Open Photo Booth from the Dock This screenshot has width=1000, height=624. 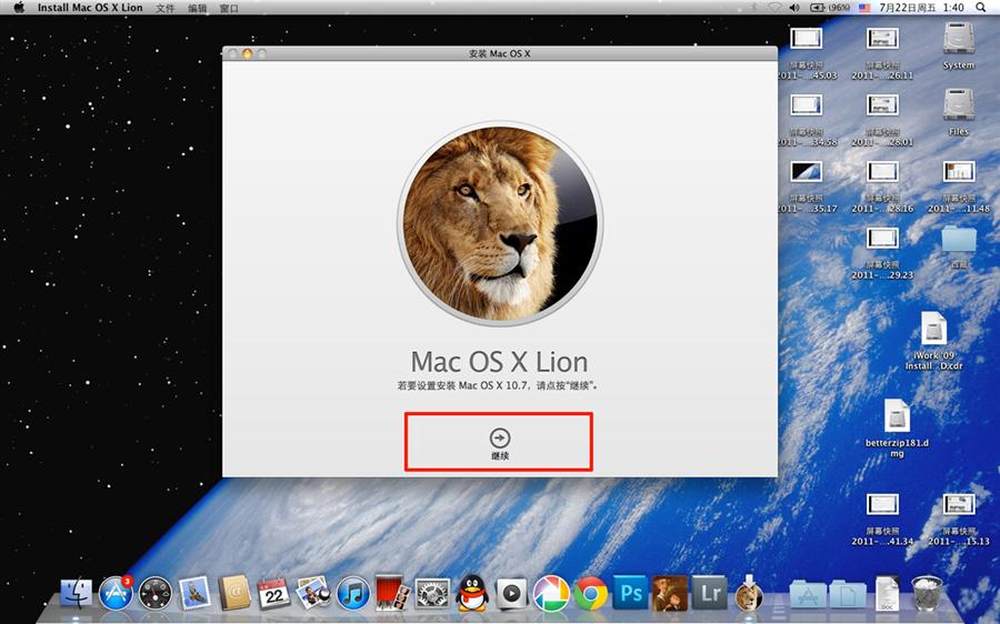[x=392, y=593]
